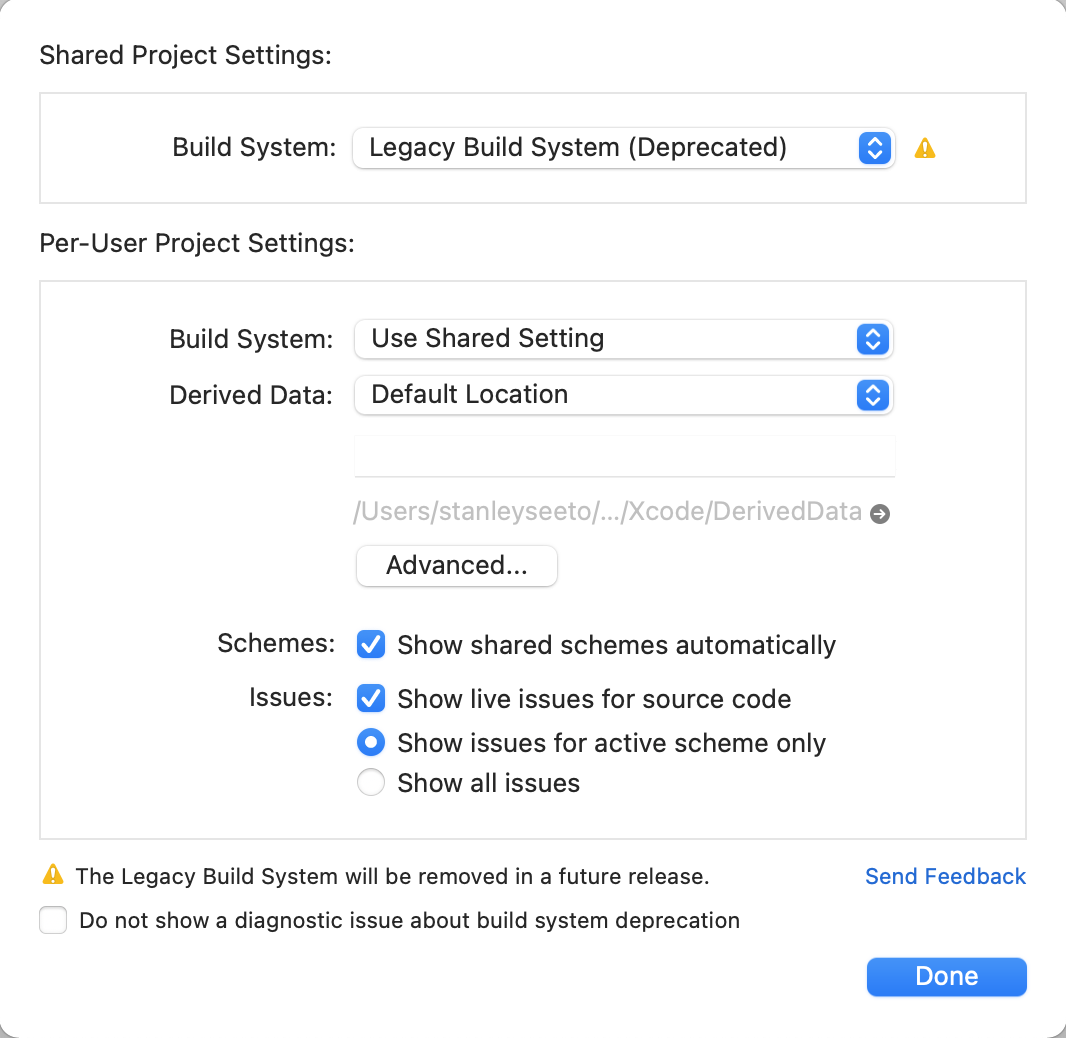Open the Use Shared Setting dropdown
Screen dimensions: 1066x1038
tap(623, 339)
